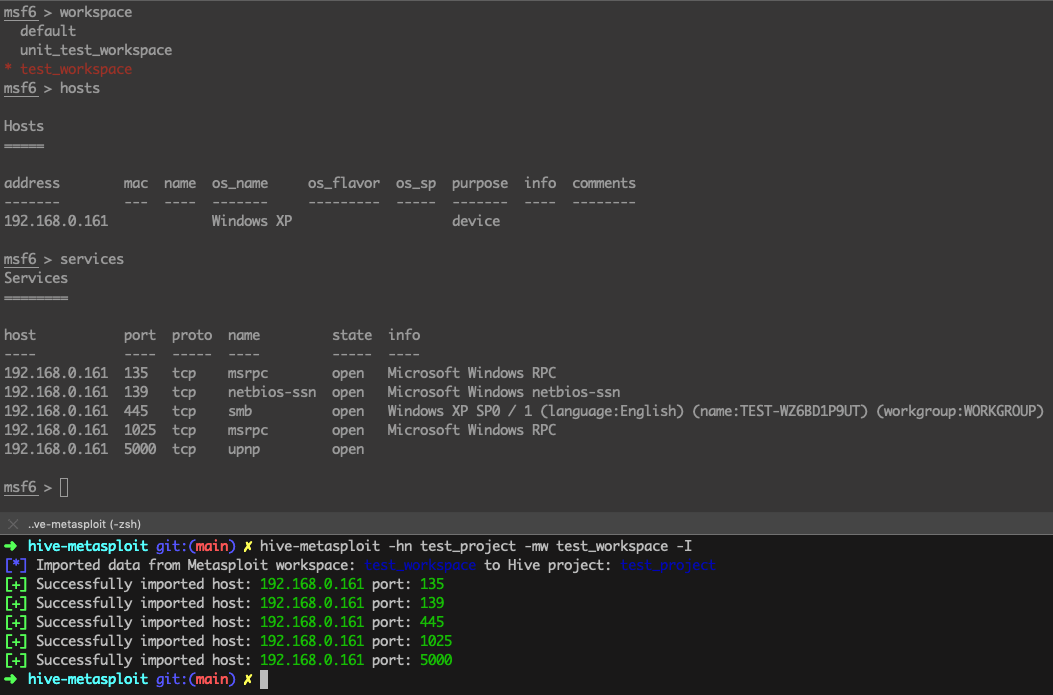The height and width of the screenshot is (695, 1053).
Task: Click '(name:TEST-WZ6BD1P9UT)' in smb info
Action: click(780, 411)
